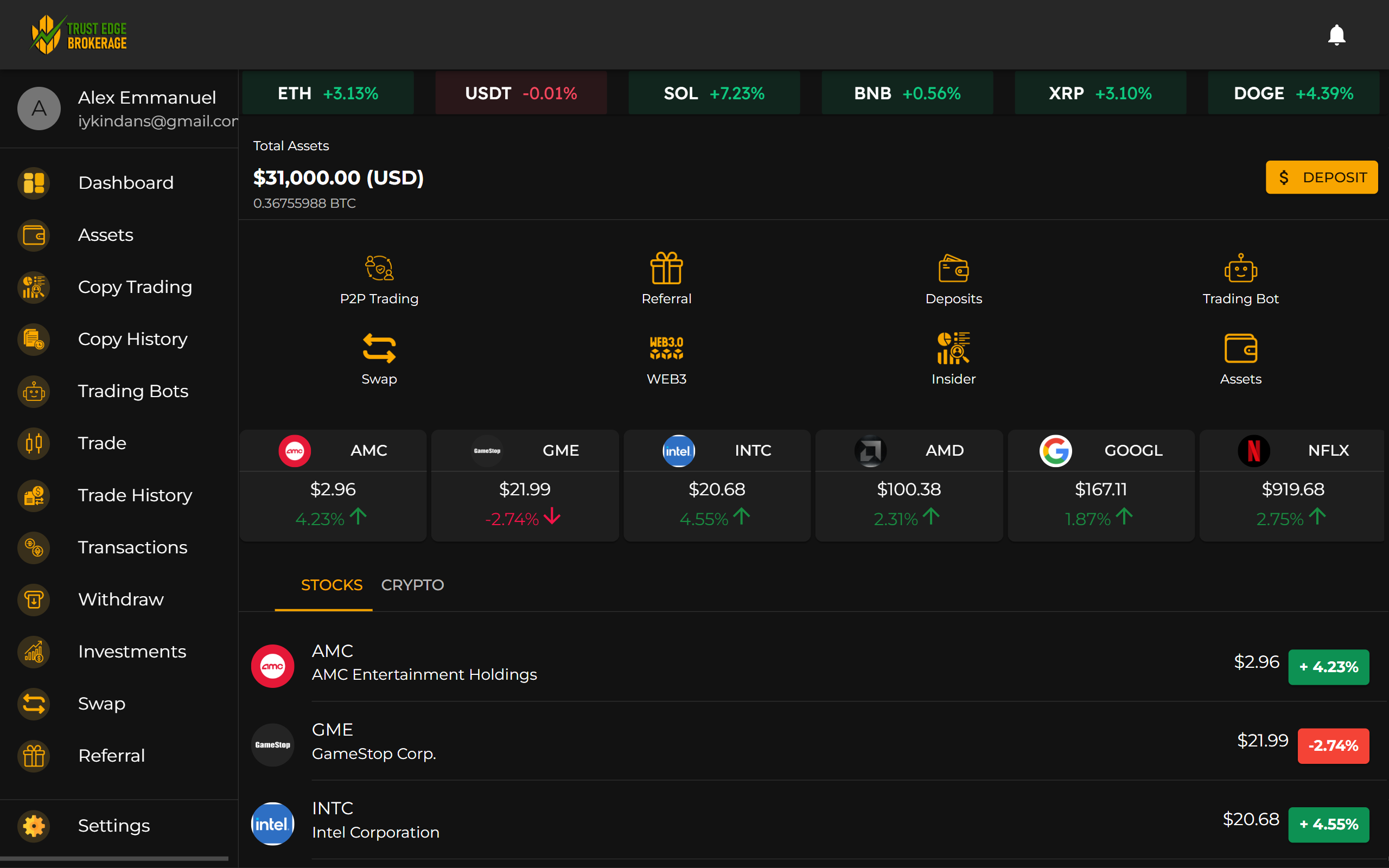Switch to the CRYPTO tab
1389x868 pixels.
pos(412,585)
